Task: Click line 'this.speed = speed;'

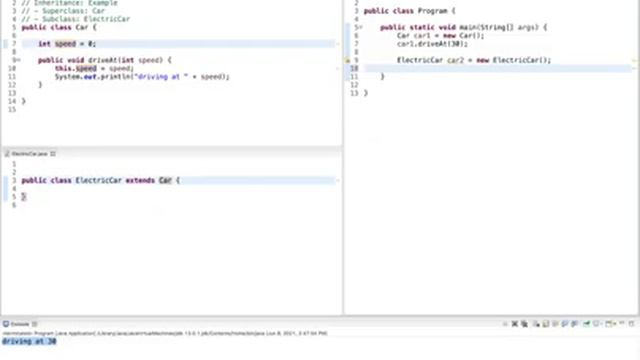Action: click(x=94, y=68)
